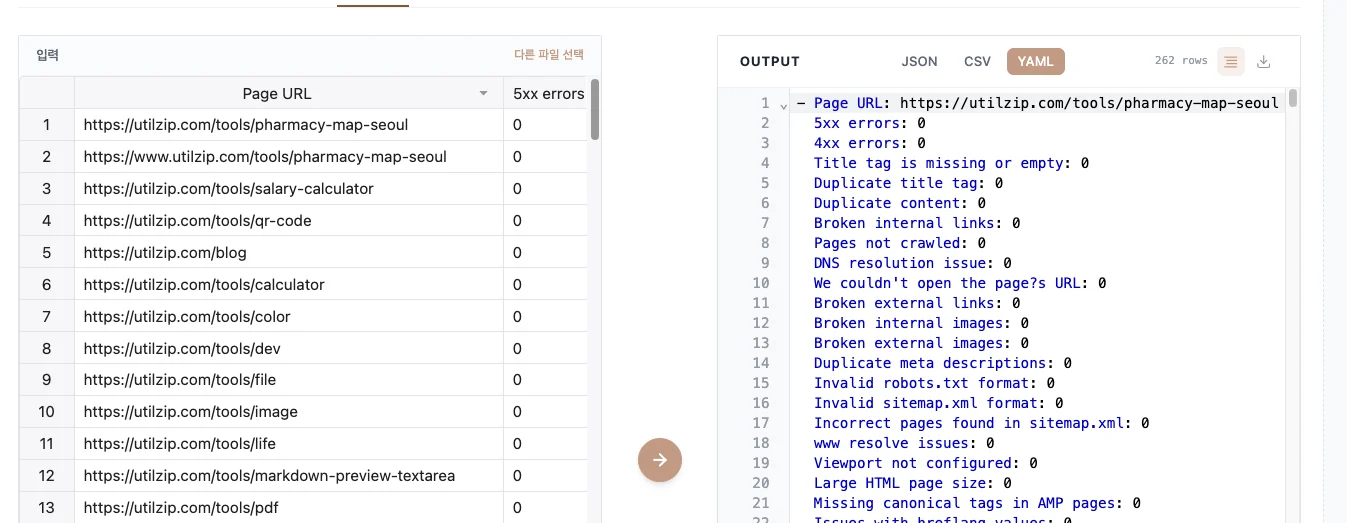This screenshot has height=523, width=1347.
Task: Click YAML line 'Invalid sitemap.xml format: 0'
Action: [938, 403]
